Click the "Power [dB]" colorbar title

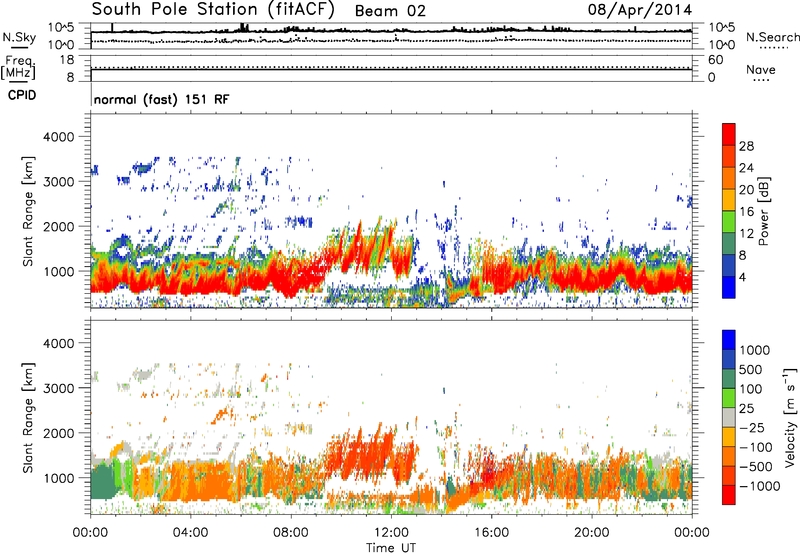(764, 211)
